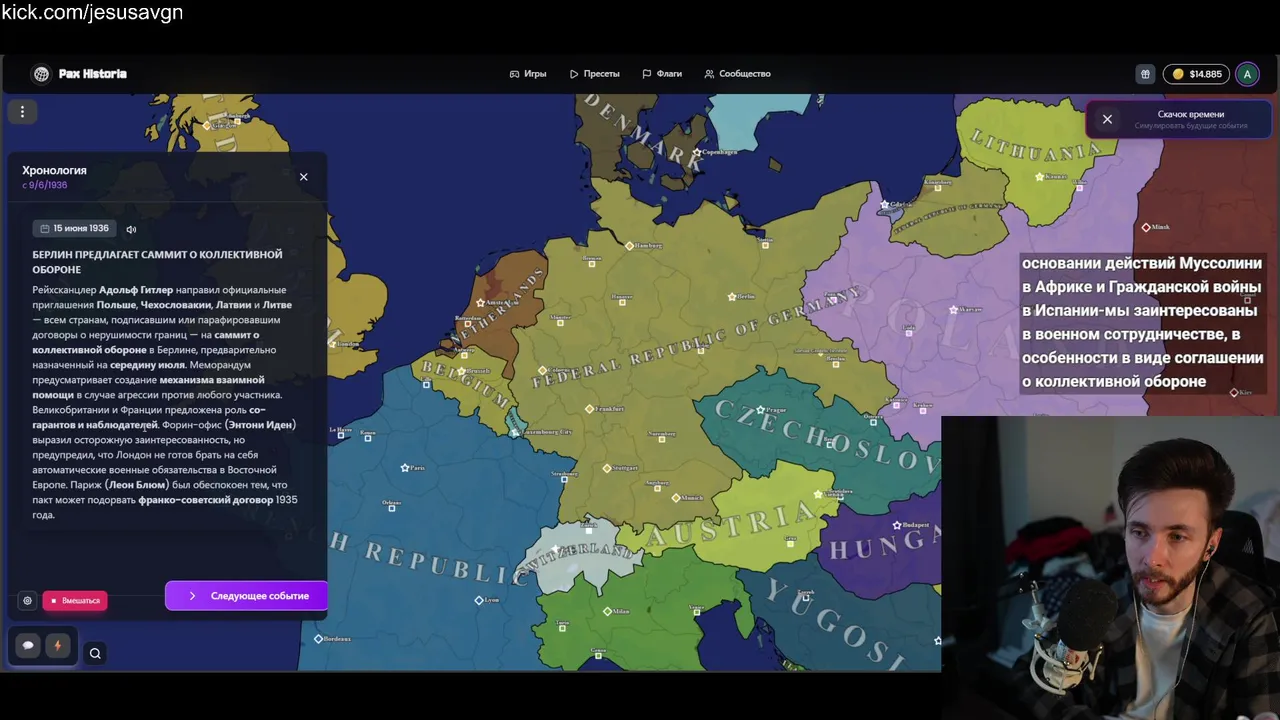Screen dimensions: 1280x720
Task: Open the map search magnifier
Action: point(95,654)
